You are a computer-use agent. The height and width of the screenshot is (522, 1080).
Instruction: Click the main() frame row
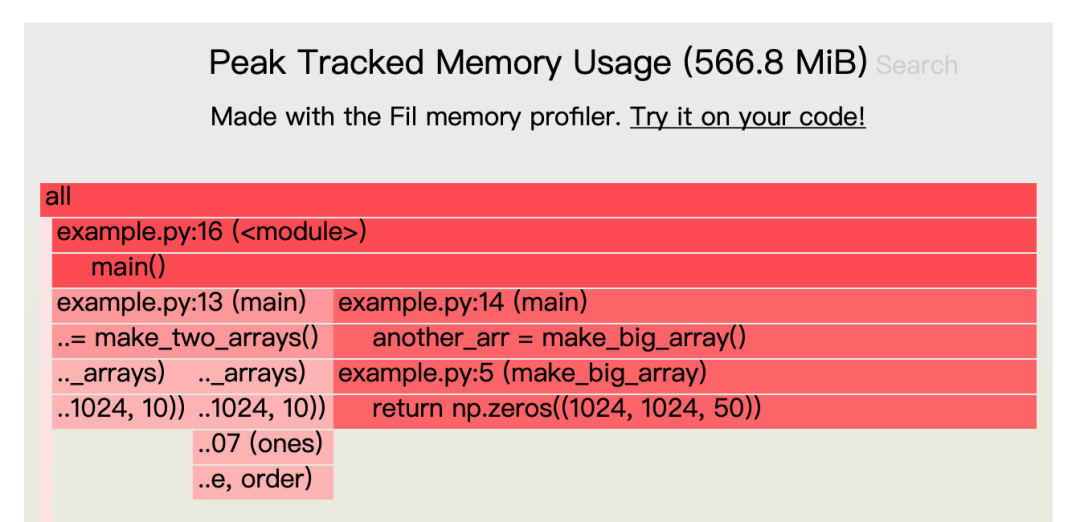tap(544, 268)
